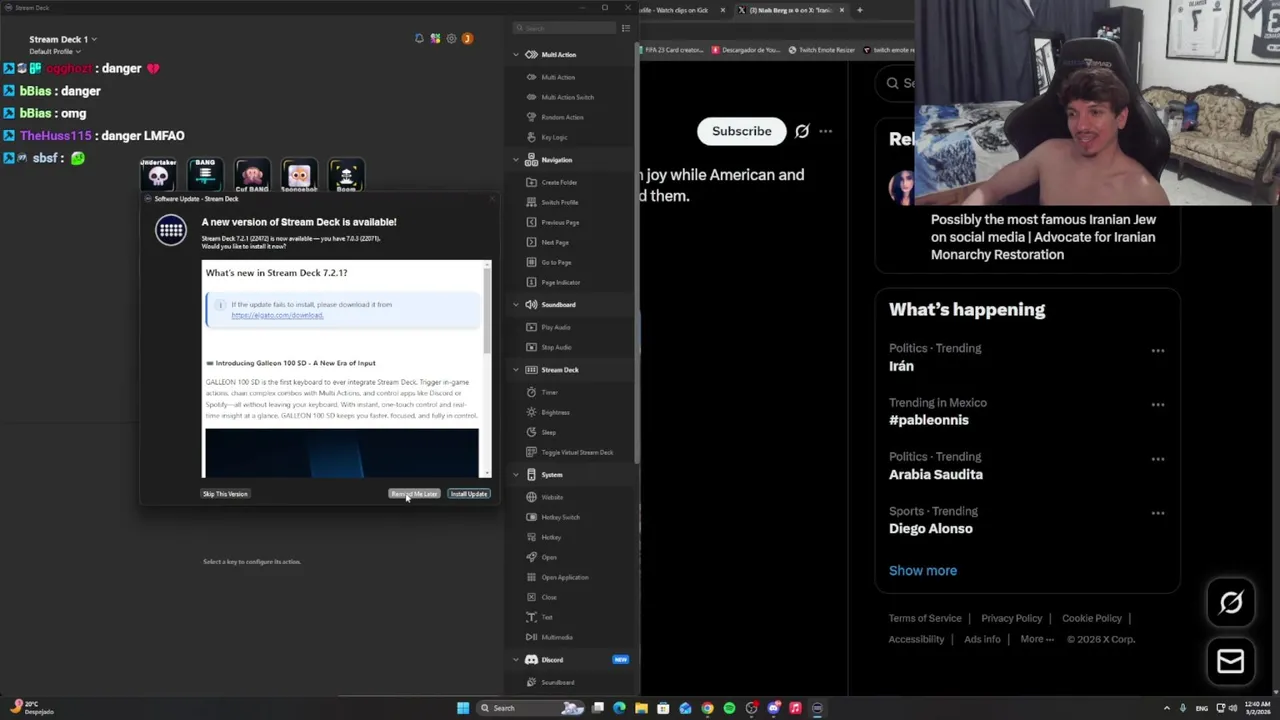
Task: Open options for Arabia Saudita trend
Action: point(1158,459)
